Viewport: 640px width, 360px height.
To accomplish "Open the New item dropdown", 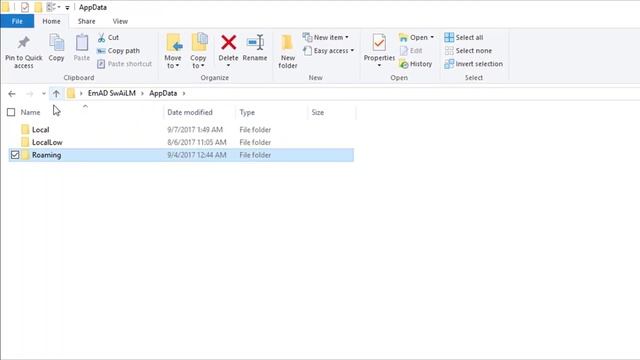I will point(326,37).
